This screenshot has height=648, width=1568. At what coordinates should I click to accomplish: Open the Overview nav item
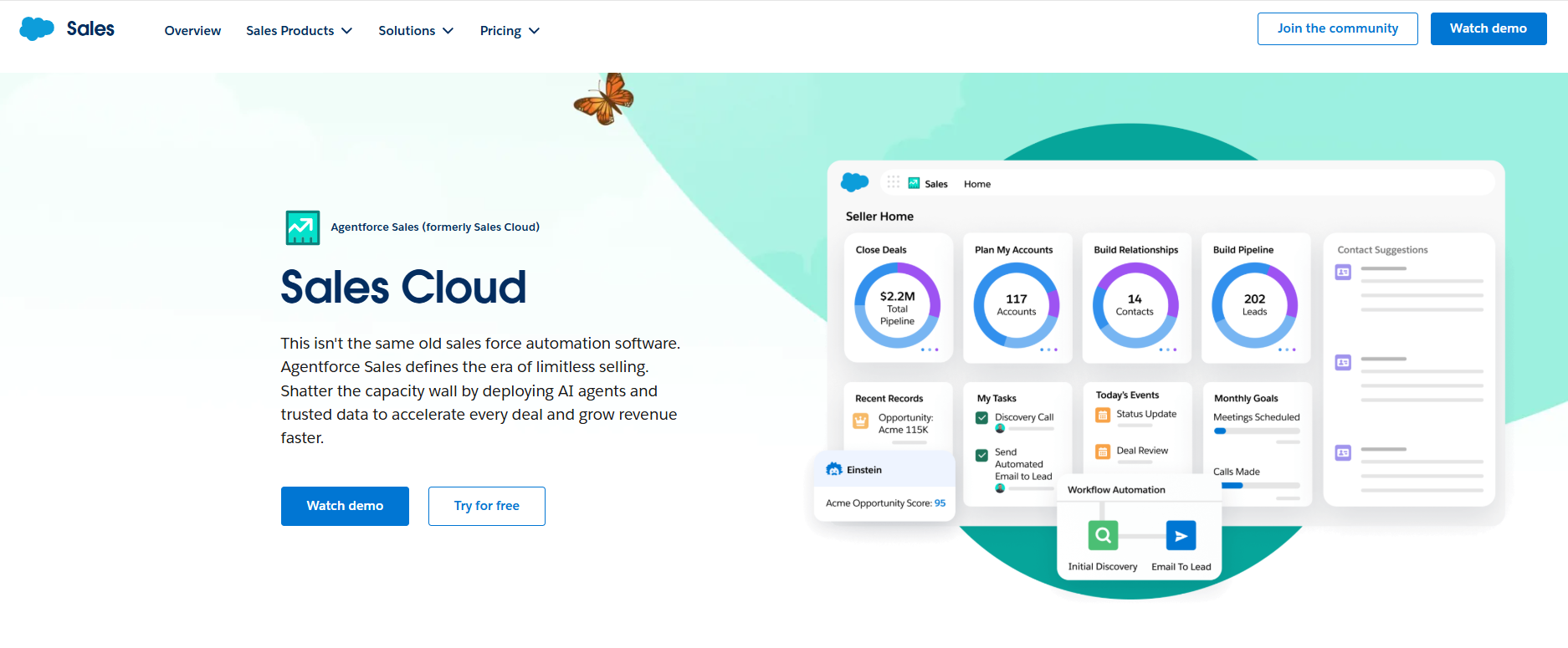192,31
